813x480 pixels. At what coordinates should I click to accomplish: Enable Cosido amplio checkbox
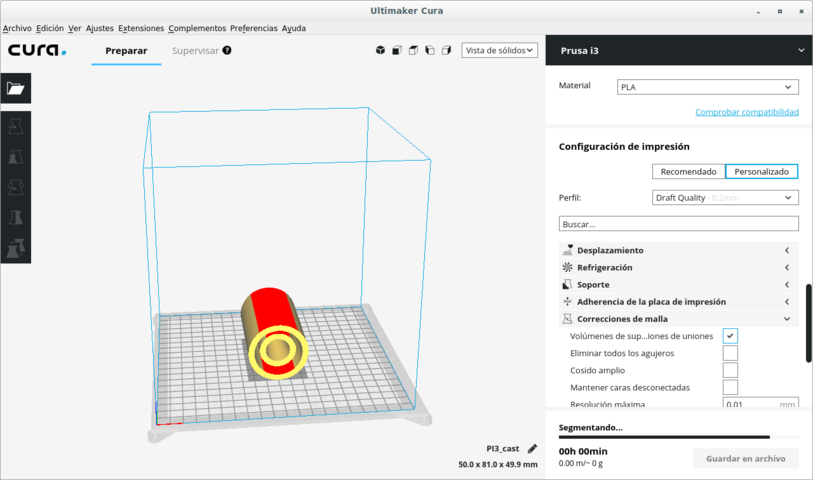tap(730, 370)
